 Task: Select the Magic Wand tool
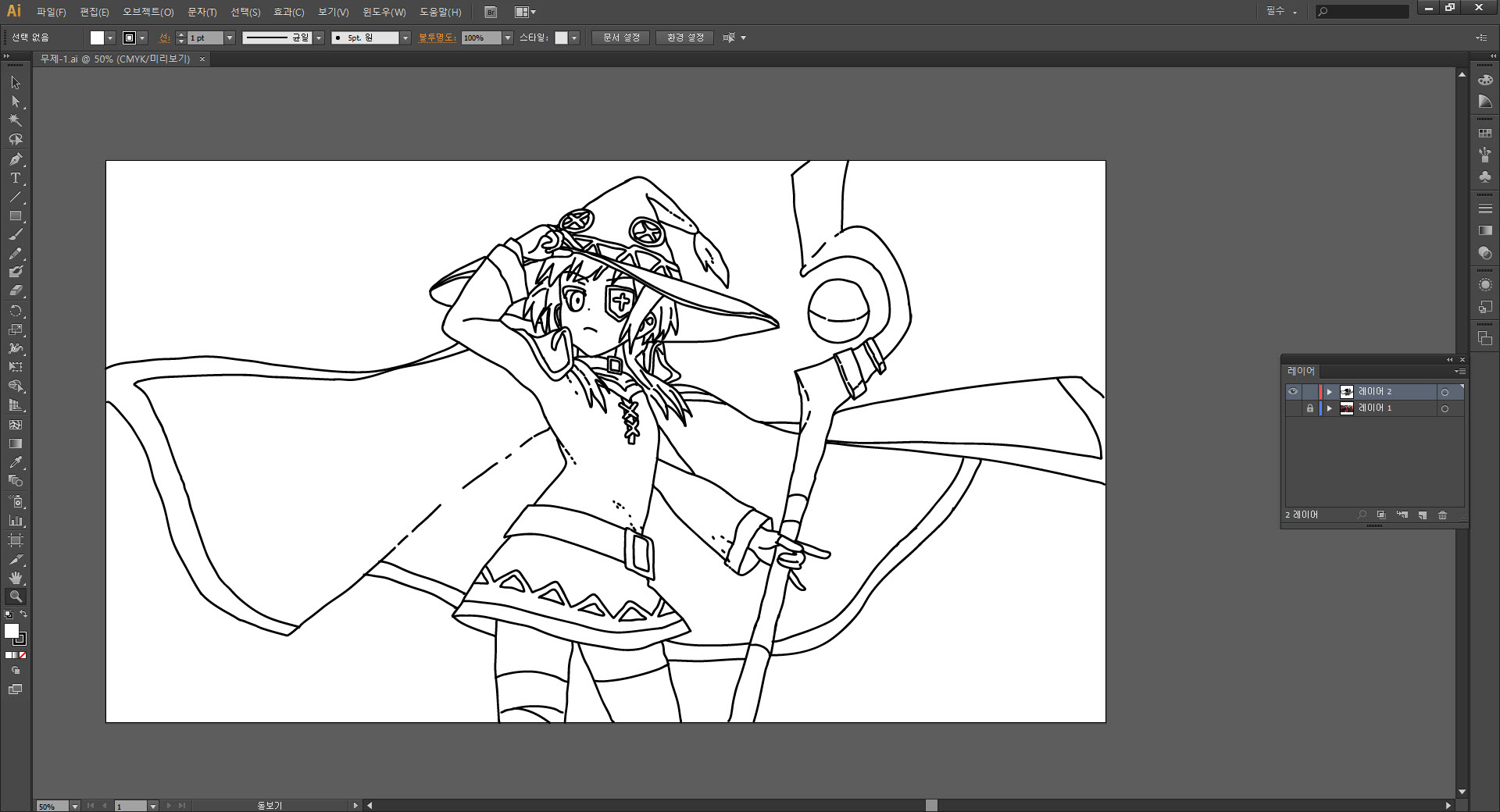tap(16, 120)
